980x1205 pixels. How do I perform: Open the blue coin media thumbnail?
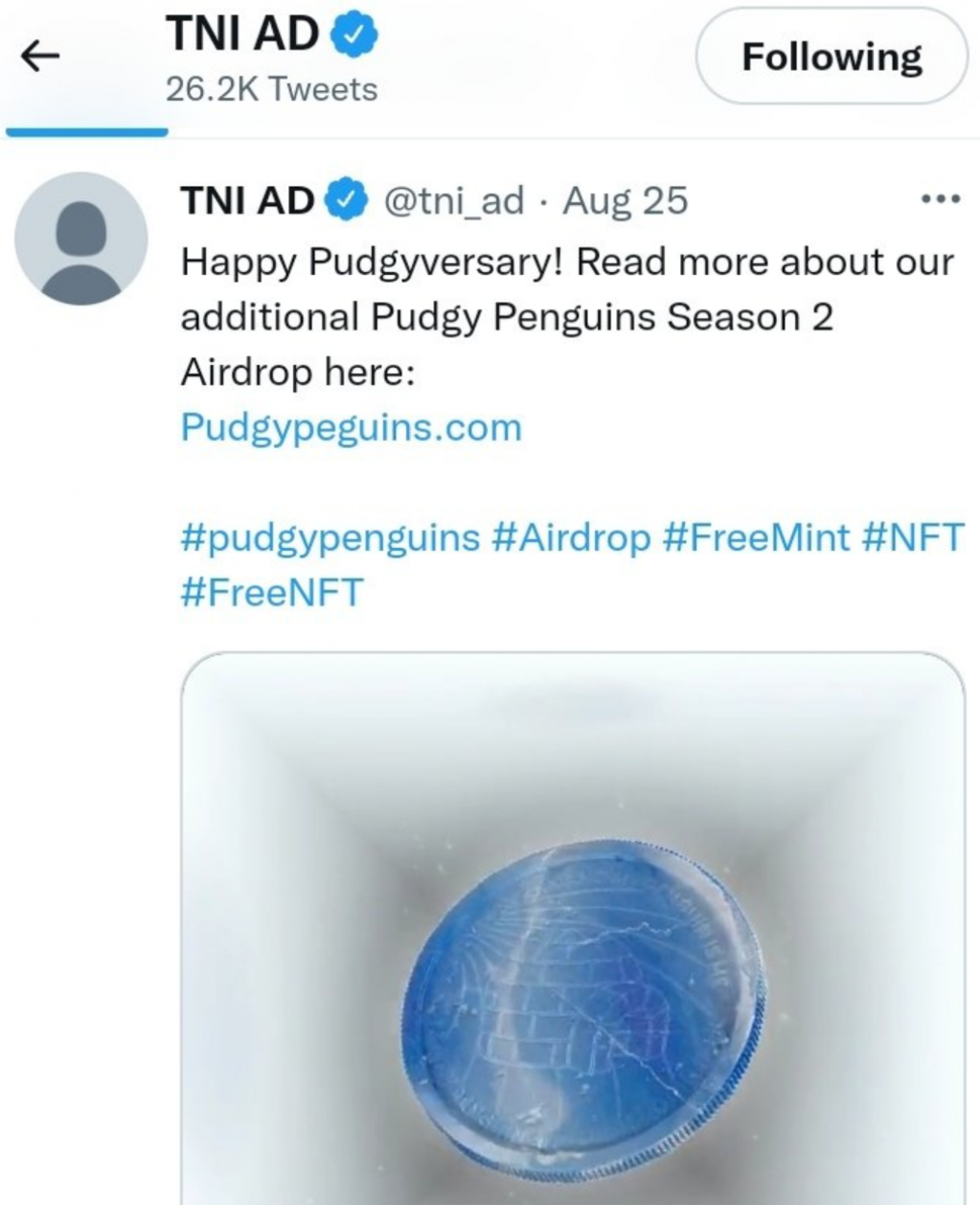573,927
